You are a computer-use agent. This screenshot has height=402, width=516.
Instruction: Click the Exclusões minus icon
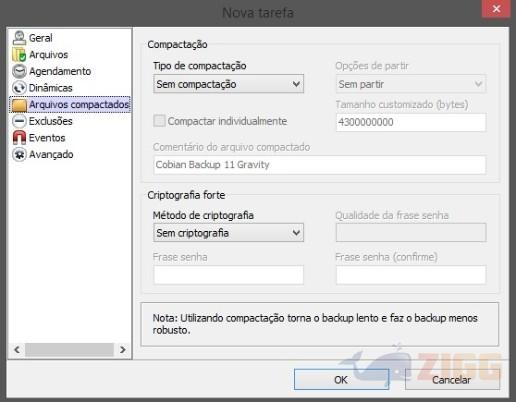(x=19, y=121)
